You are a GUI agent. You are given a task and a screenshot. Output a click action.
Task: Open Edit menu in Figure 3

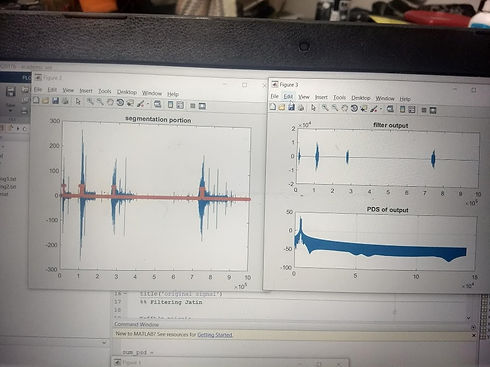(288, 96)
